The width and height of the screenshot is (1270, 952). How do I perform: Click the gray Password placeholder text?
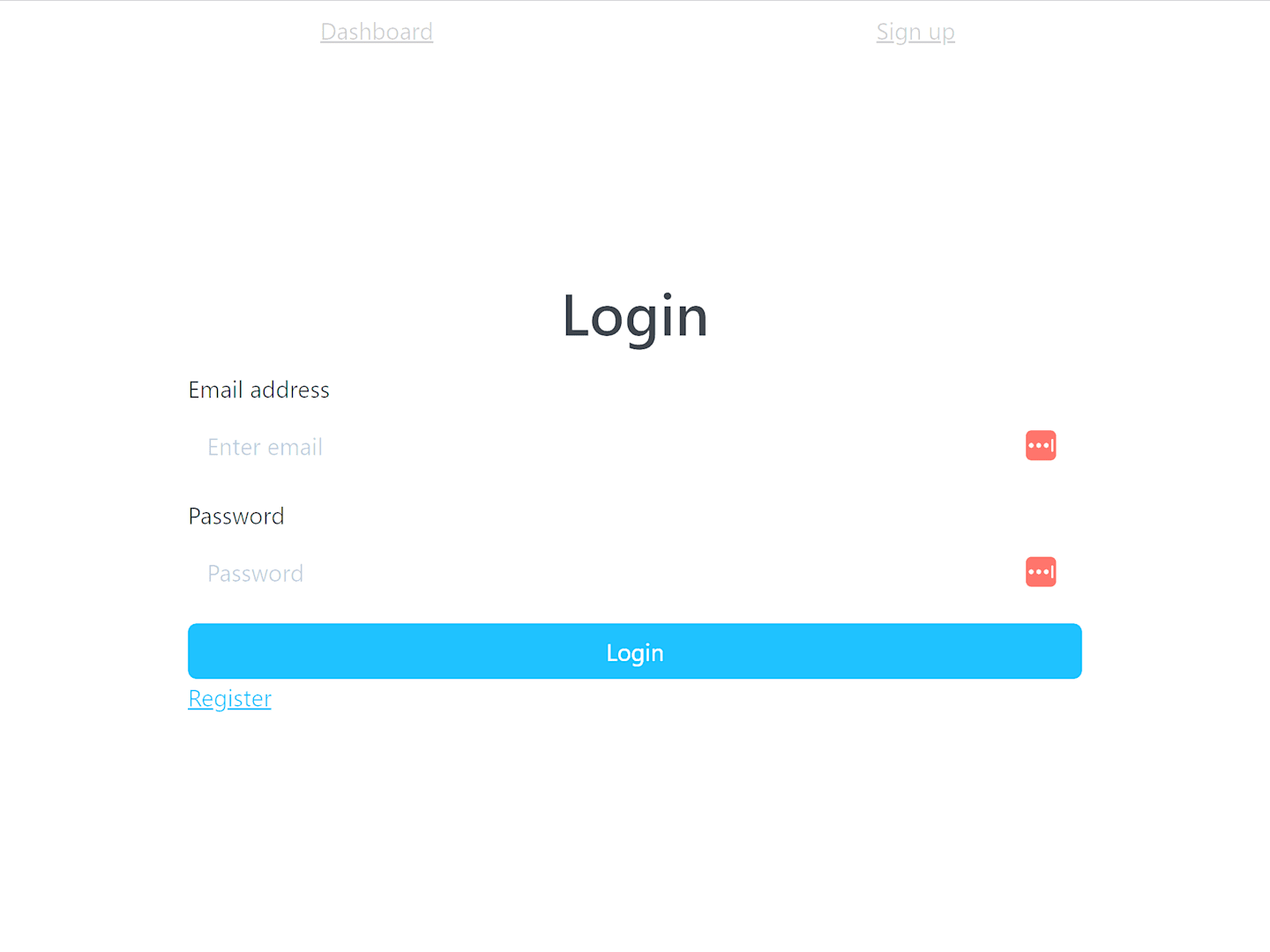point(255,574)
